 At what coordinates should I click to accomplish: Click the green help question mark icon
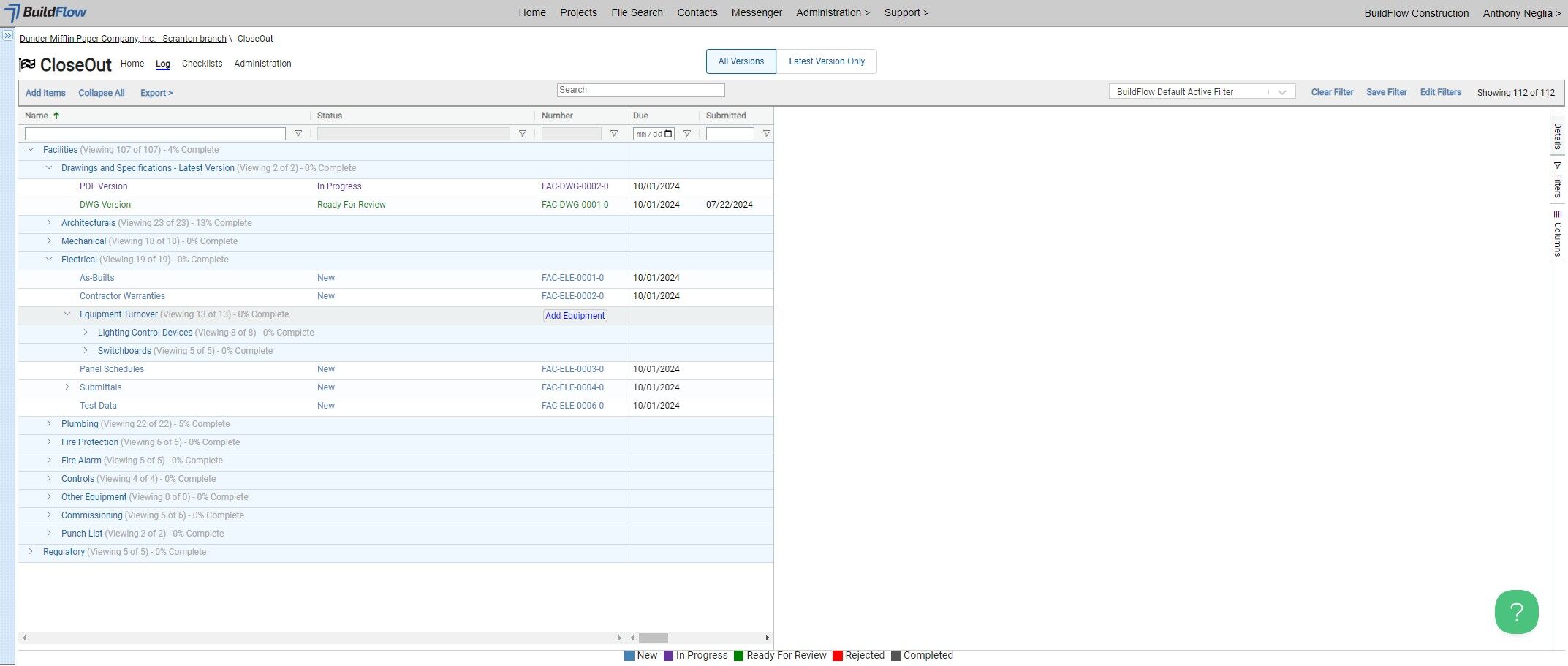coord(1516,612)
